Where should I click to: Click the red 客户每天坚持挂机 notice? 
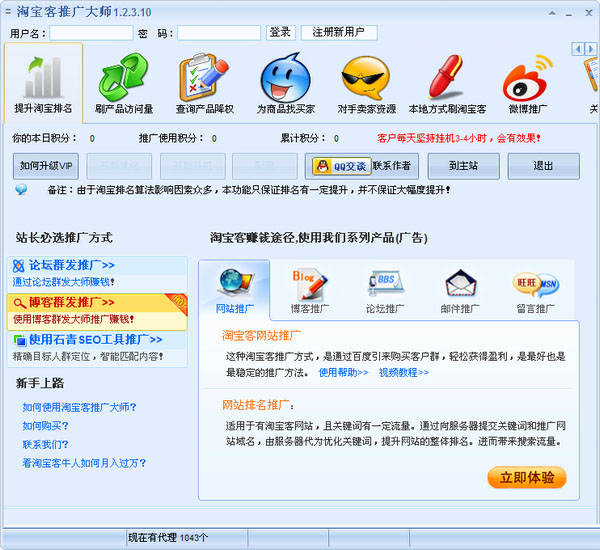(x=458, y=138)
